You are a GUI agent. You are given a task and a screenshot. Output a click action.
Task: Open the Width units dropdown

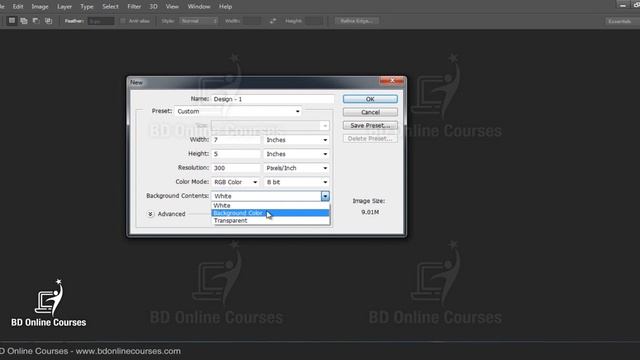click(296, 140)
